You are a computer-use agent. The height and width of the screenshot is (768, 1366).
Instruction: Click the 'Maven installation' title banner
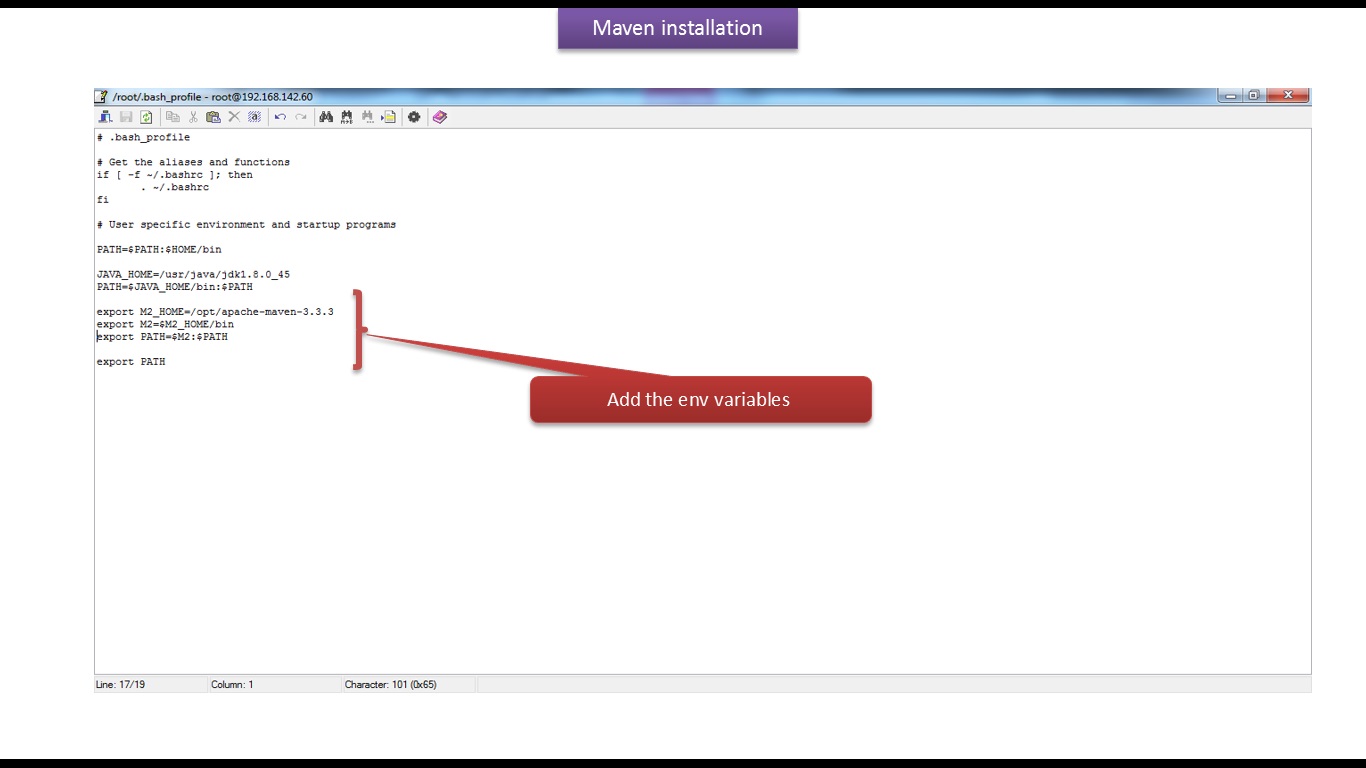click(677, 28)
